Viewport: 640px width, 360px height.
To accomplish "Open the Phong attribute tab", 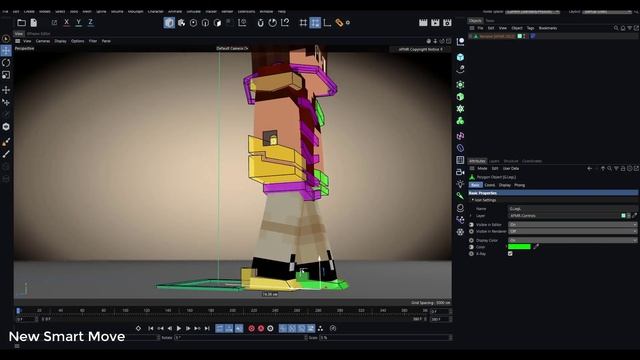I will pyautogui.click(x=520, y=185).
